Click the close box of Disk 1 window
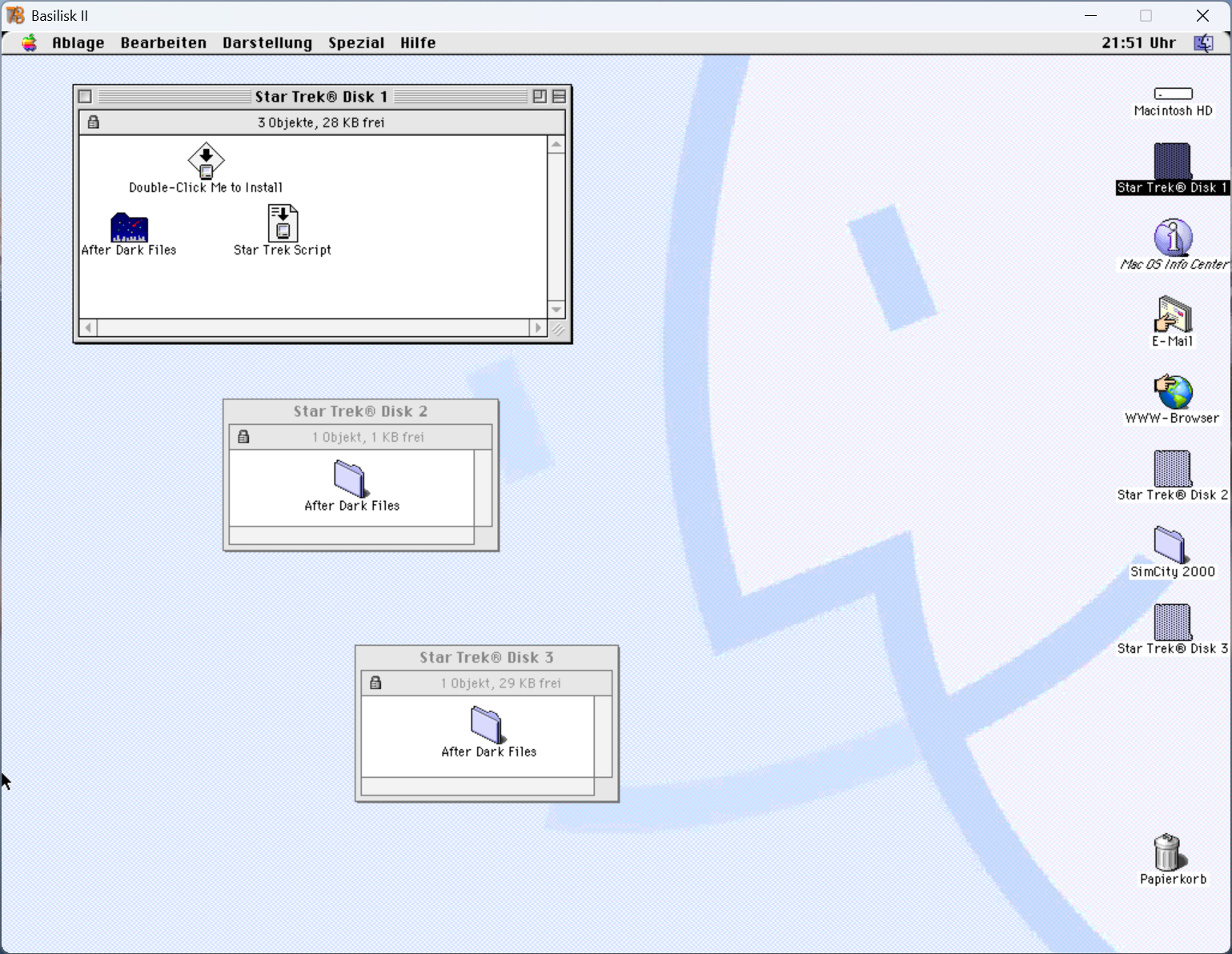This screenshot has height=954, width=1232. click(85, 97)
